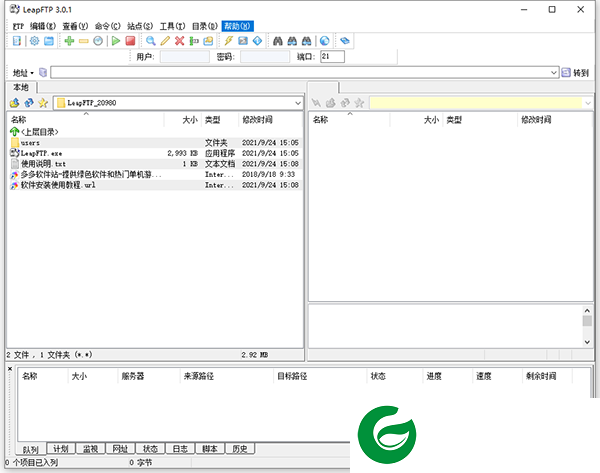Click the remote pane favorites star icon
600x473 pixels.
click(x=359, y=103)
